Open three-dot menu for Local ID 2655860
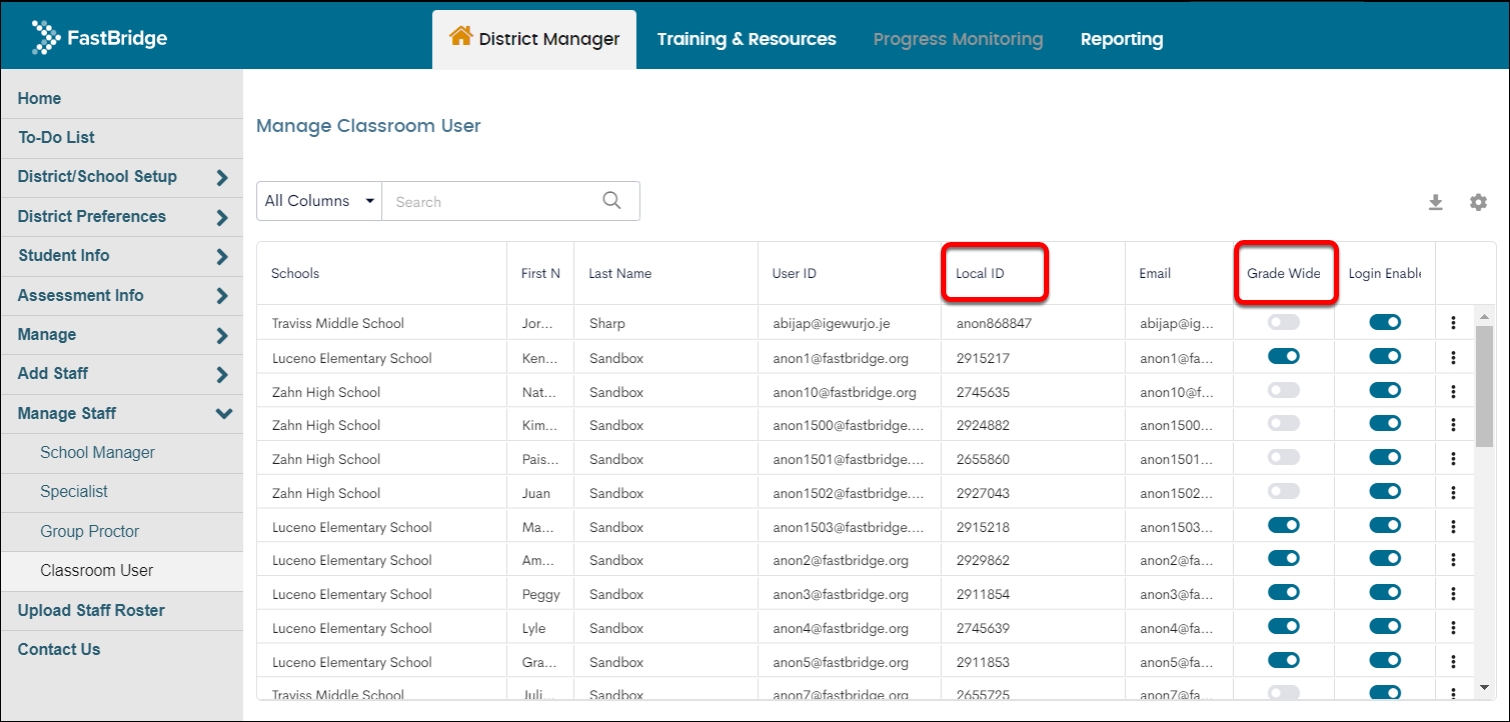The height and width of the screenshot is (722, 1510). pos(1453,459)
